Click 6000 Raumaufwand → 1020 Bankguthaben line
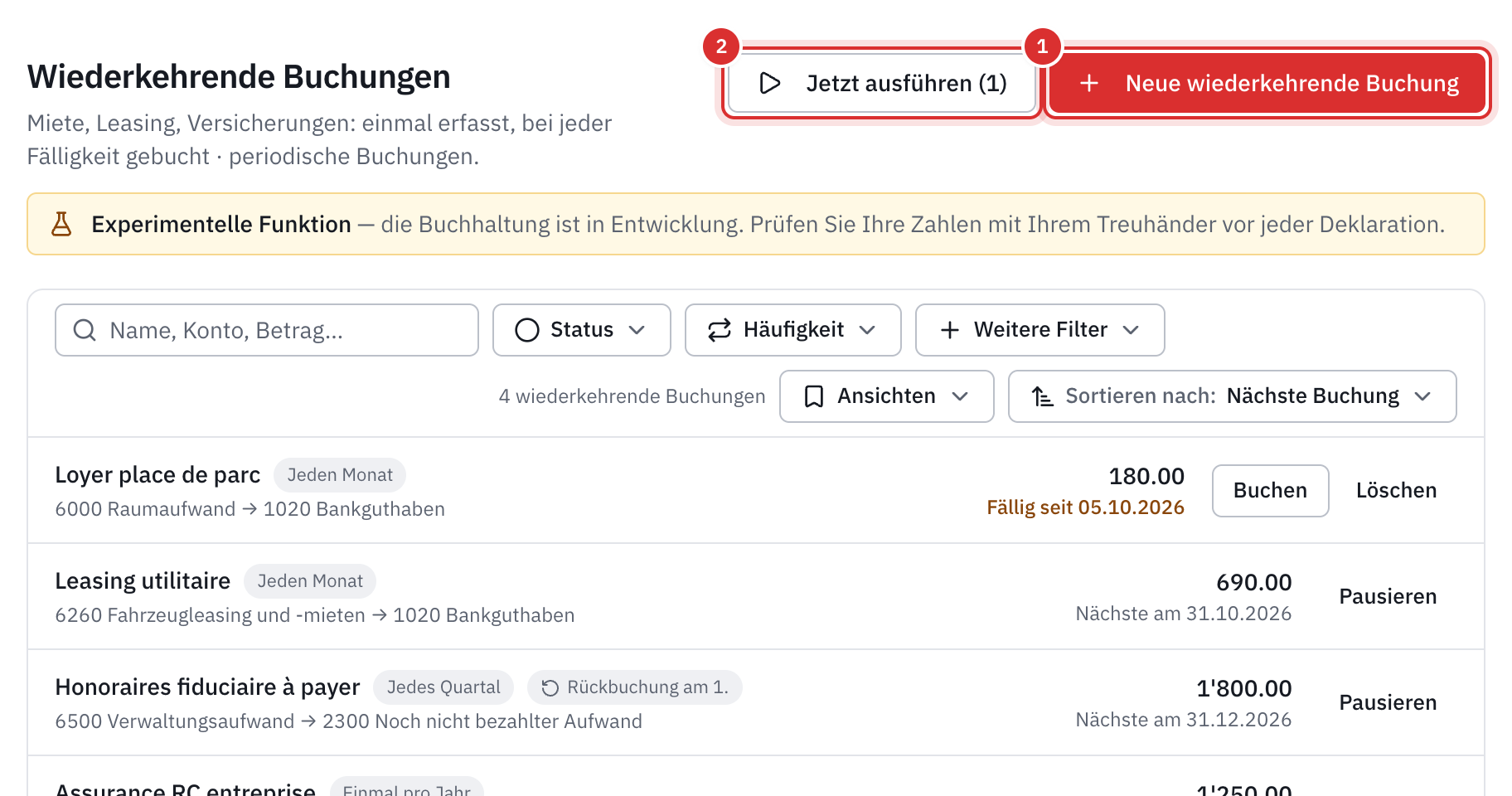Viewport: 1512px width, 796px height. [x=250, y=509]
